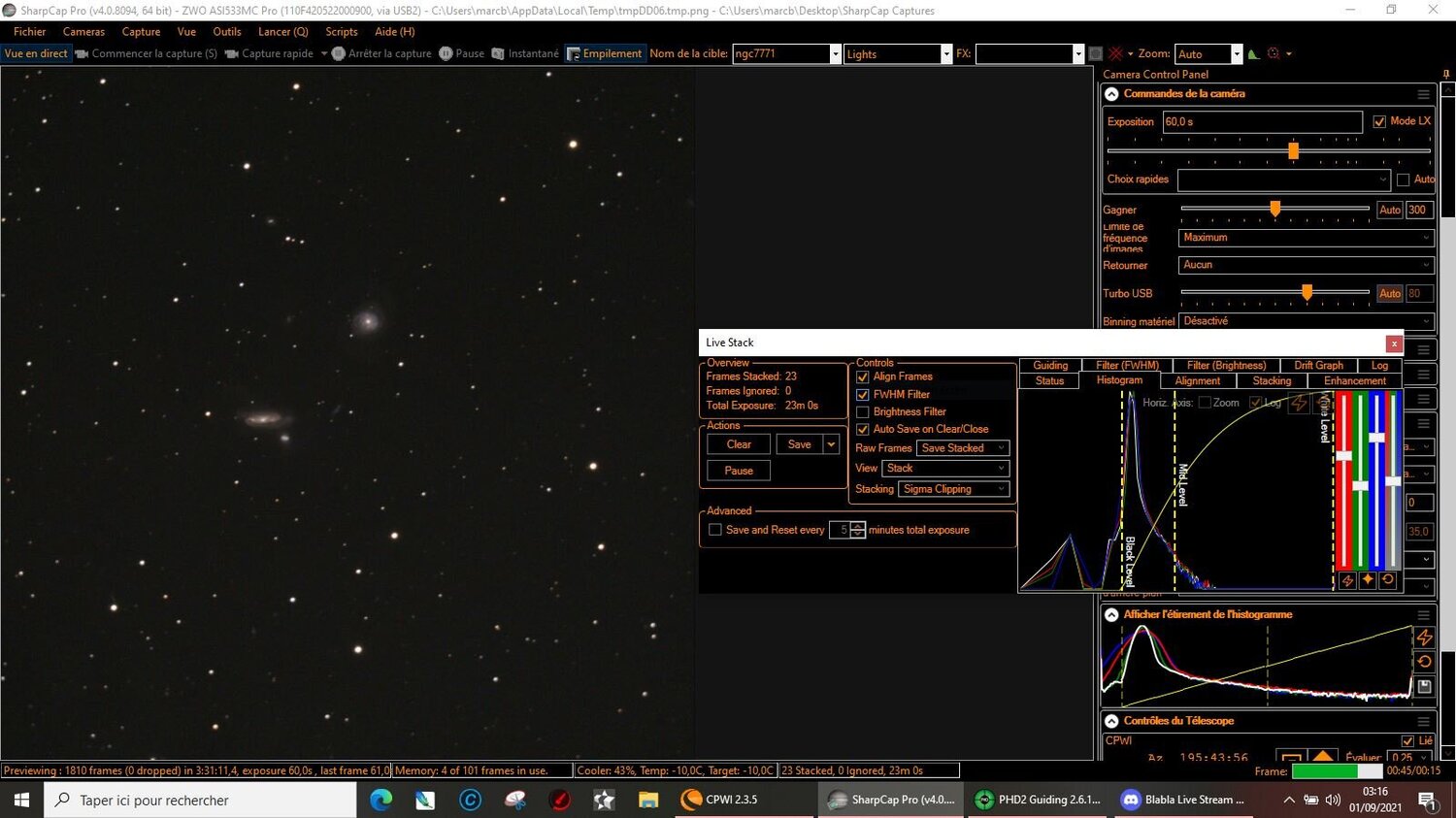Image resolution: width=1456 pixels, height=818 pixels.
Task: Click the Exposition 60,0 s input field
Action: [x=1262, y=121]
